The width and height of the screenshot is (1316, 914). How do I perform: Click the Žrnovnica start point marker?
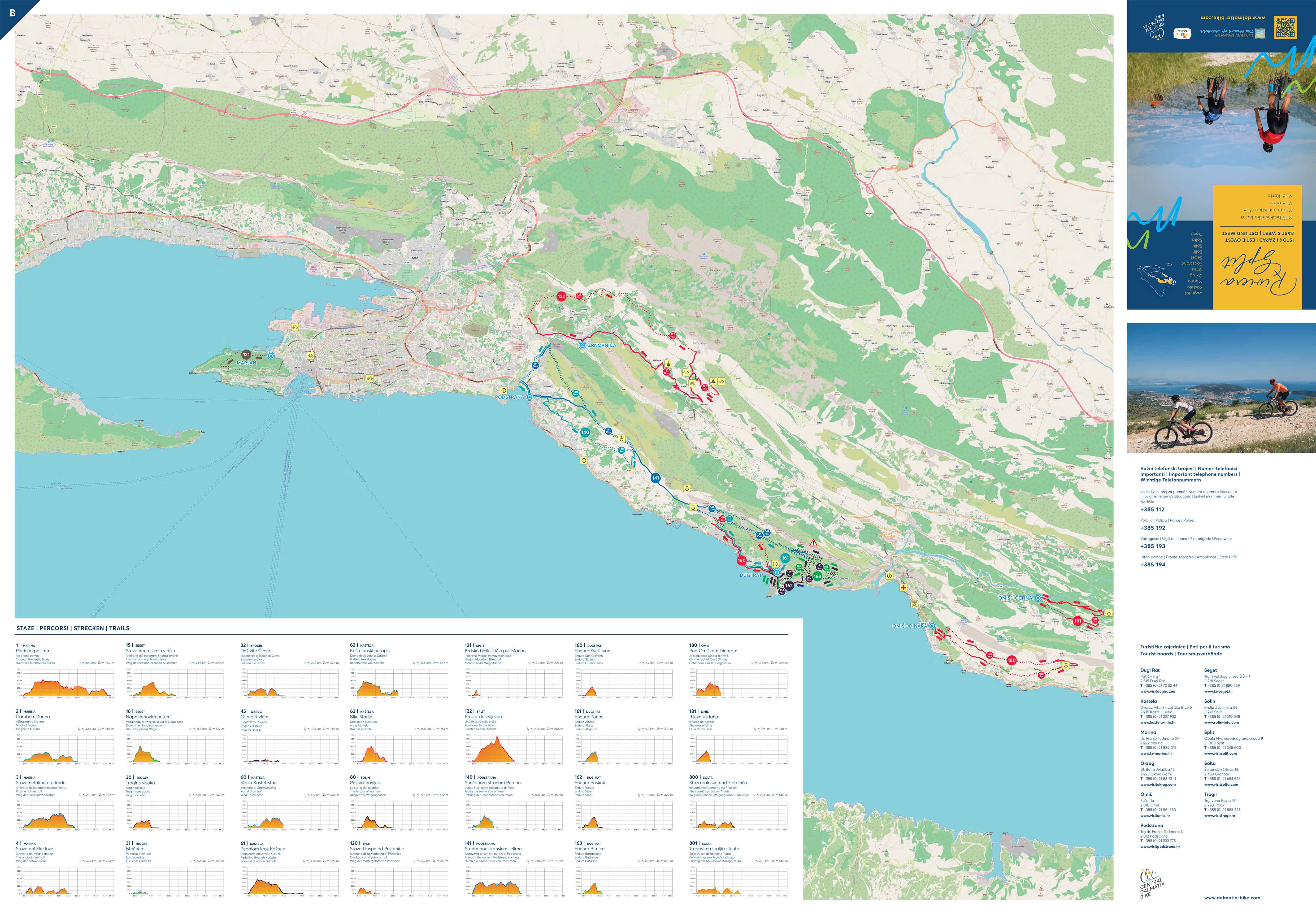click(582, 345)
